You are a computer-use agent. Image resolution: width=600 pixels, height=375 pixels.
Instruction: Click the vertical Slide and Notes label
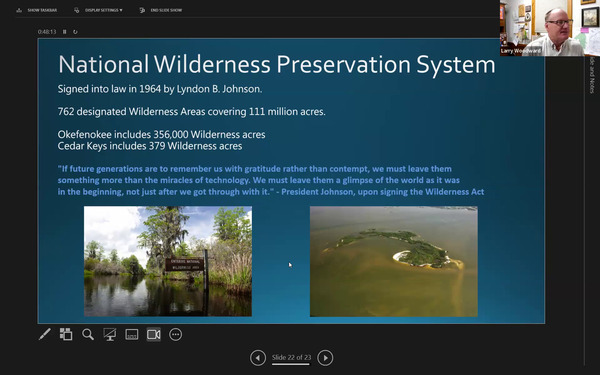592,75
